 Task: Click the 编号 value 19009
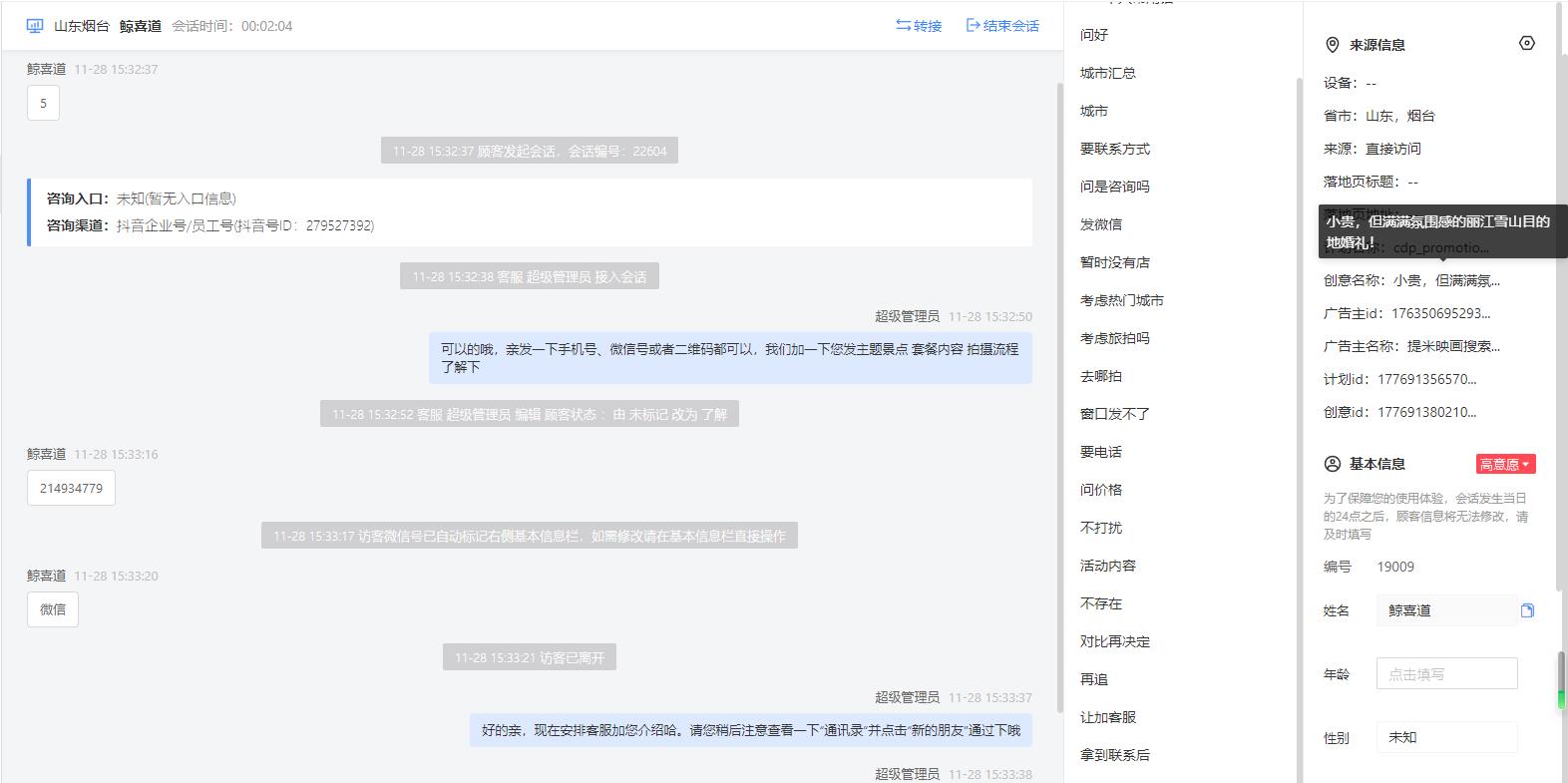coord(1395,567)
